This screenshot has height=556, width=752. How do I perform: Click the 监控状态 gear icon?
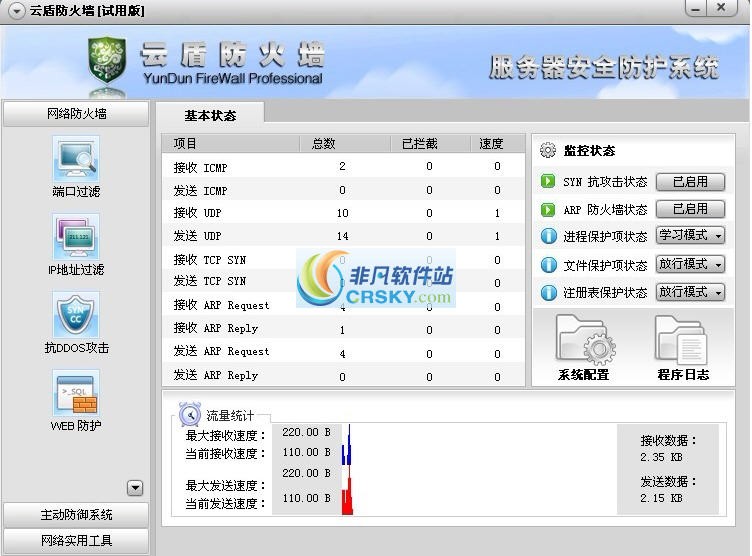pyautogui.click(x=547, y=151)
